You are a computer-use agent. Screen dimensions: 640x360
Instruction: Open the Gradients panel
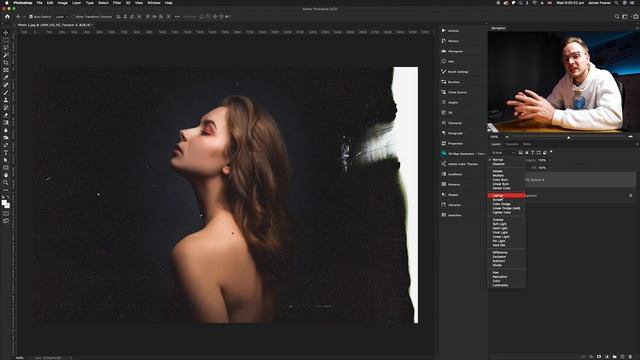(x=451, y=174)
